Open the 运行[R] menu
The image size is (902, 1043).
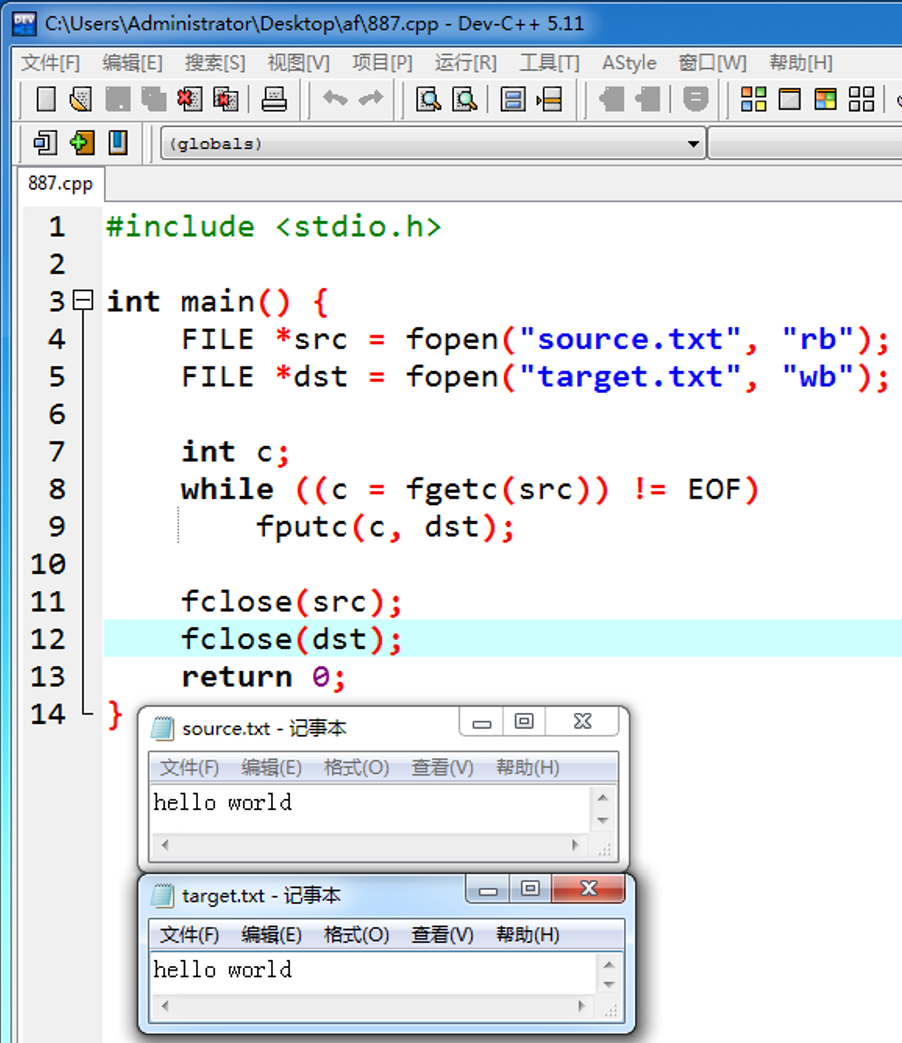tap(466, 63)
